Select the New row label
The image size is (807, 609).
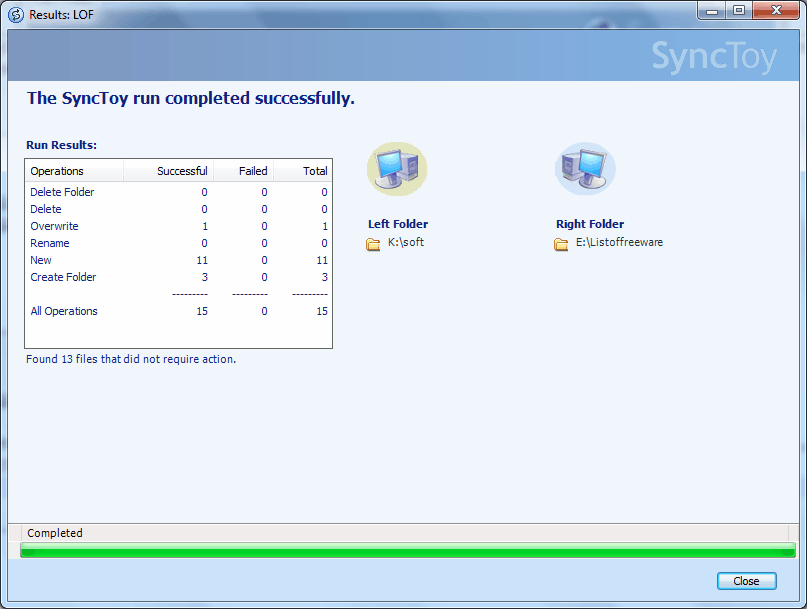pyautogui.click(x=41, y=260)
